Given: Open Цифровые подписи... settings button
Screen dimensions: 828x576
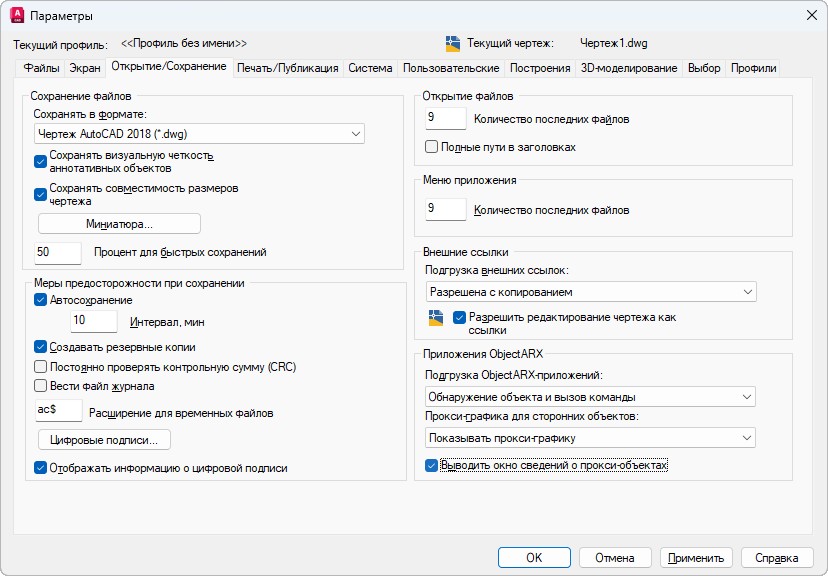Looking at the screenshot, I should 104,439.
